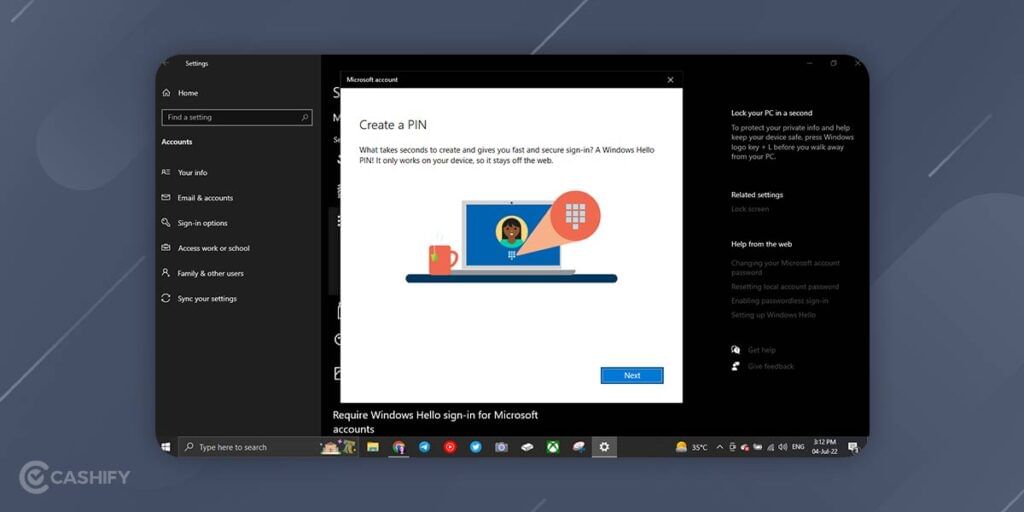Open File Explorer from taskbar
Viewport: 1024px width, 512px height.
373,447
